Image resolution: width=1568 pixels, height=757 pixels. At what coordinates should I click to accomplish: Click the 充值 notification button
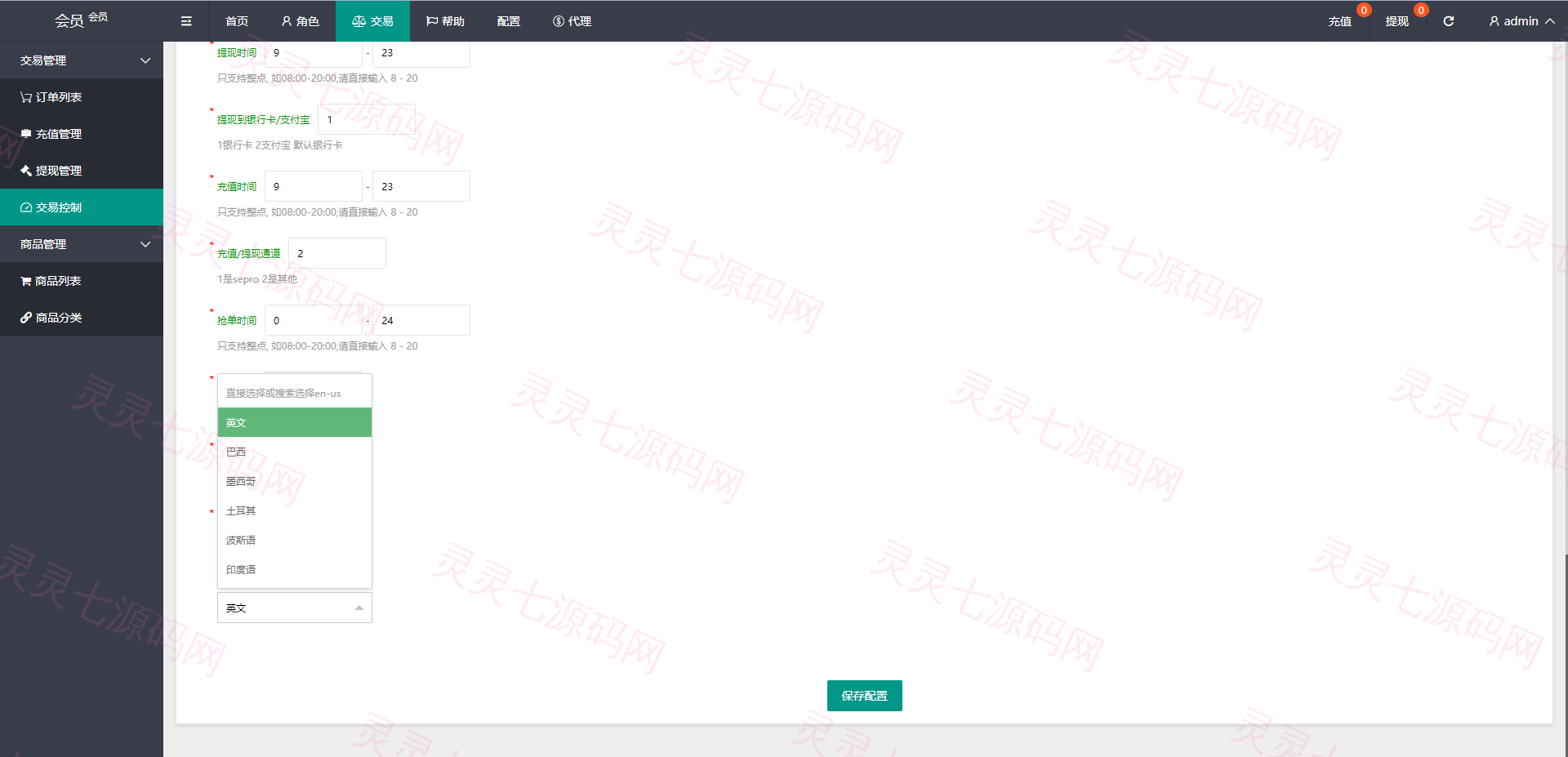pyautogui.click(x=1340, y=21)
